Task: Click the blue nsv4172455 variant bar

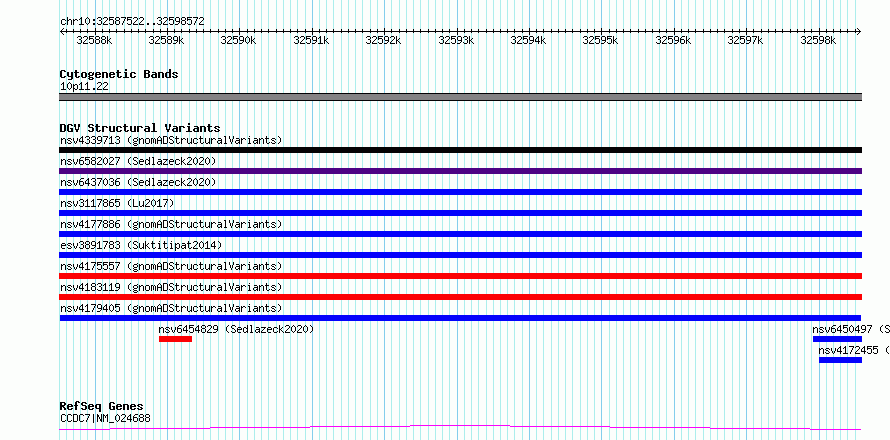Action: click(840, 360)
